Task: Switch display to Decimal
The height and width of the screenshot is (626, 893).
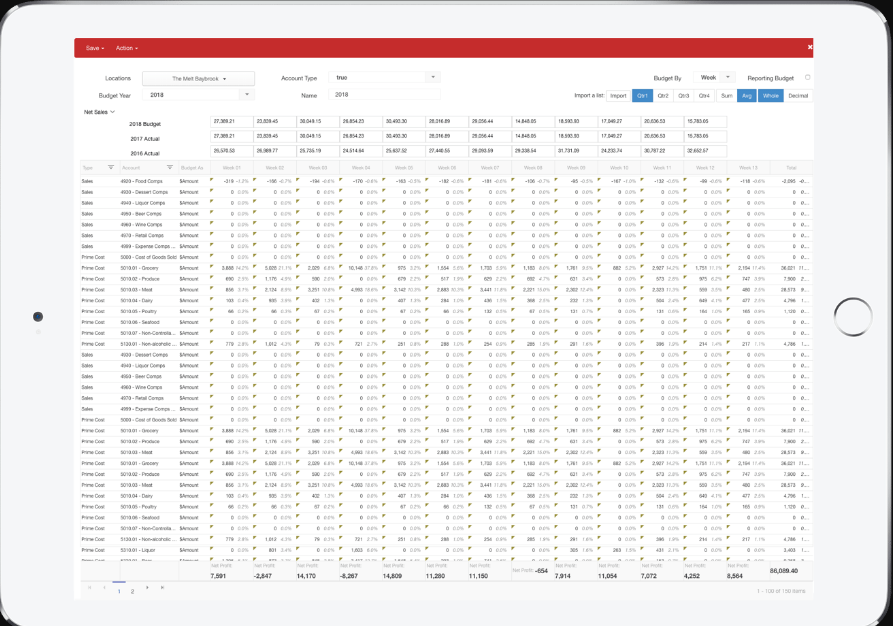Action: point(798,96)
